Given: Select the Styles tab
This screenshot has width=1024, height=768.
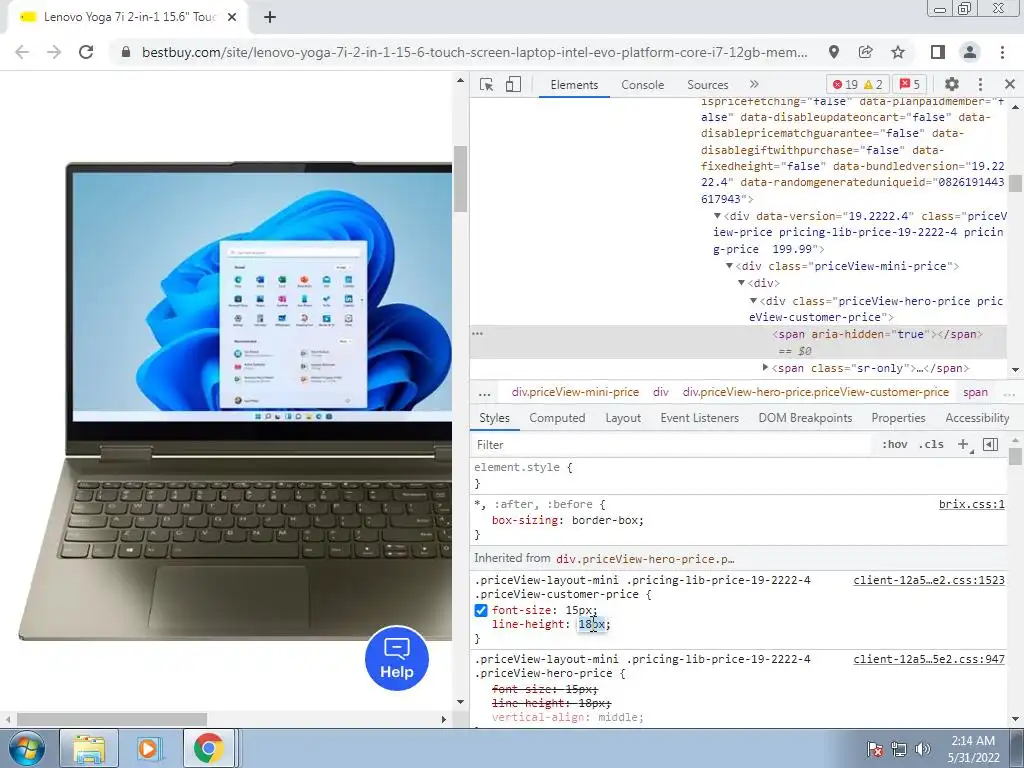Looking at the screenshot, I should coord(494,418).
